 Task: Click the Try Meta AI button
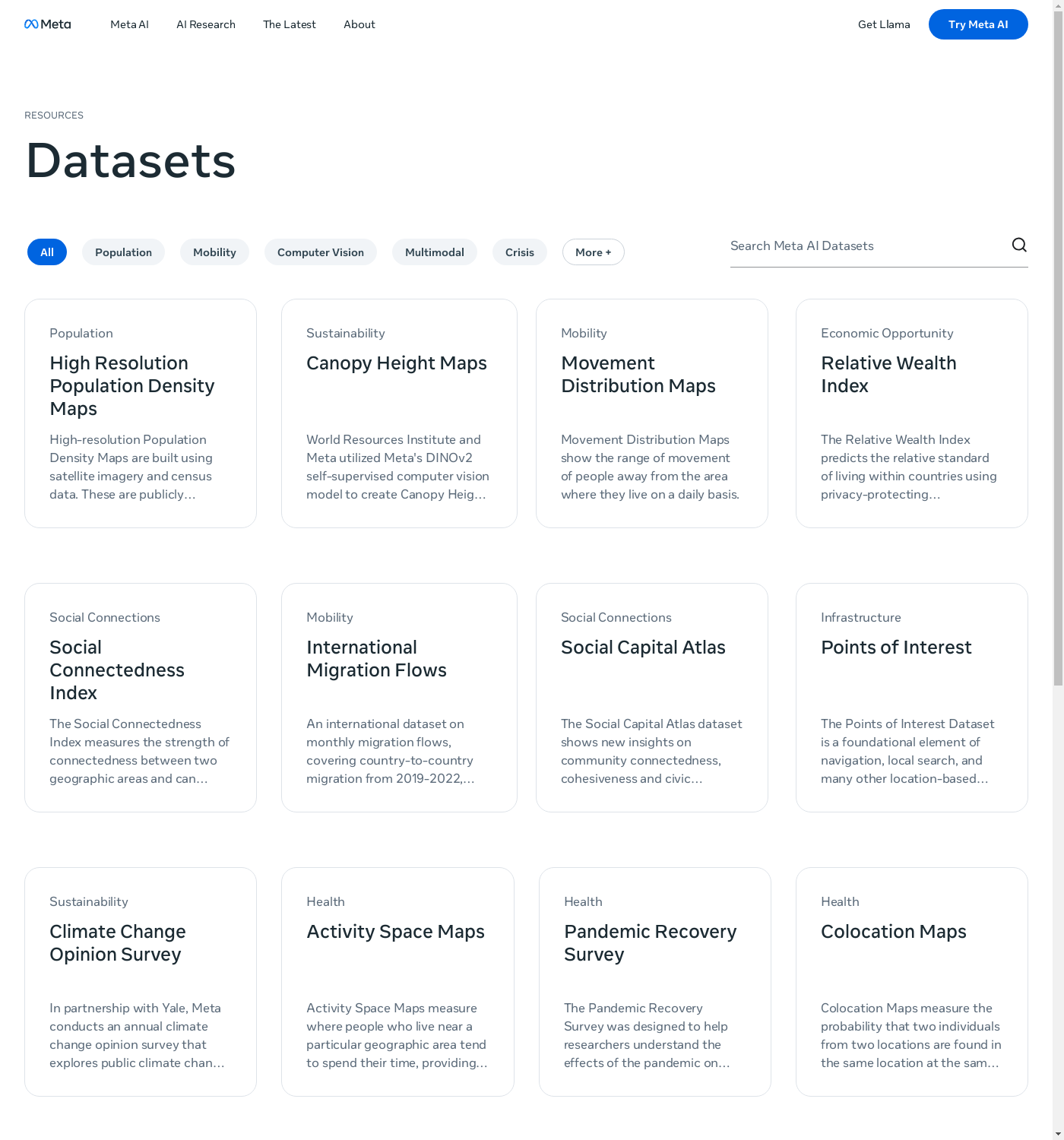(977, 24)
